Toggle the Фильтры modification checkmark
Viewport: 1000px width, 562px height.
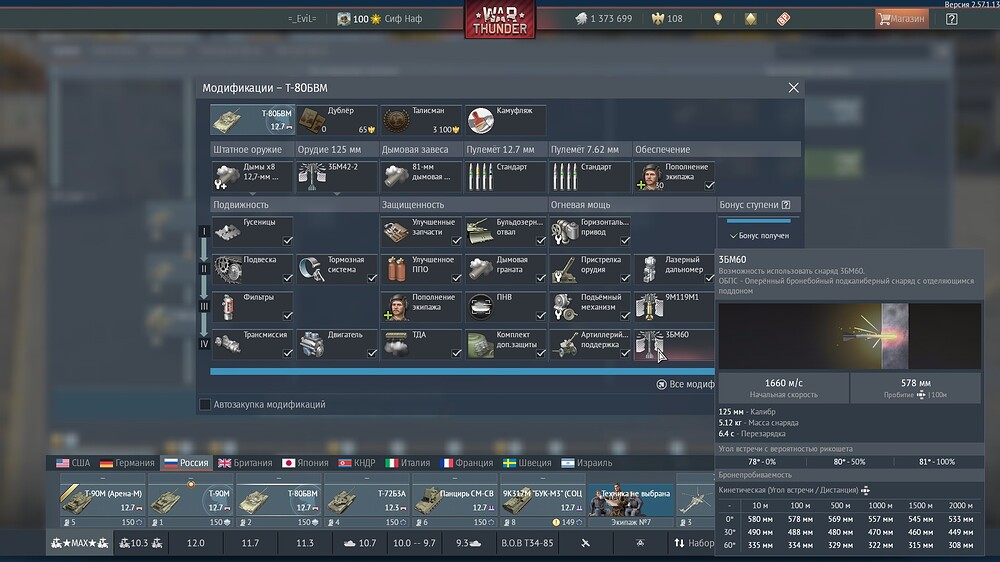coord(288,315)
